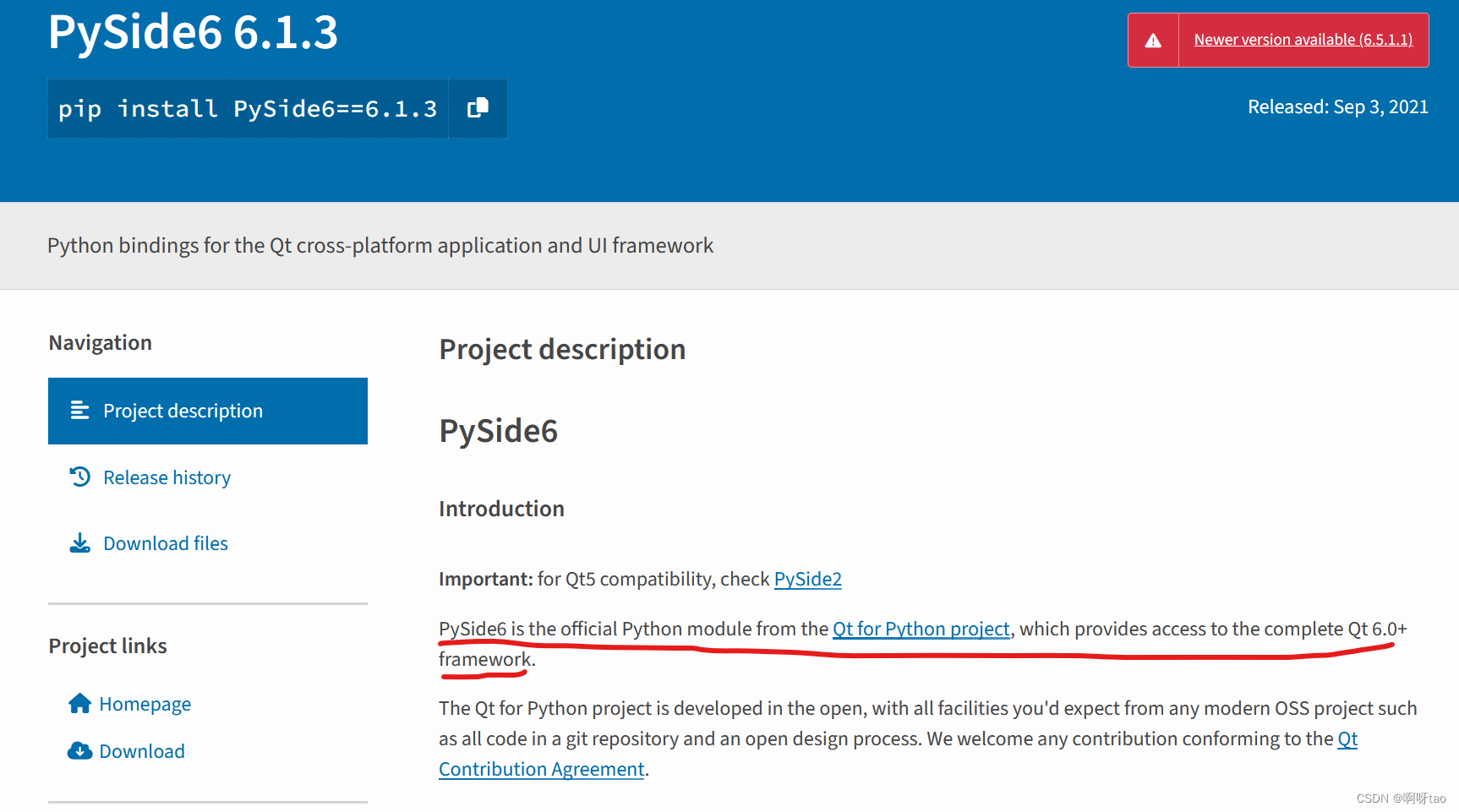Open the Download files tab
The height and width of the screenshot is (812, 1459).
[x=166, y=543]
